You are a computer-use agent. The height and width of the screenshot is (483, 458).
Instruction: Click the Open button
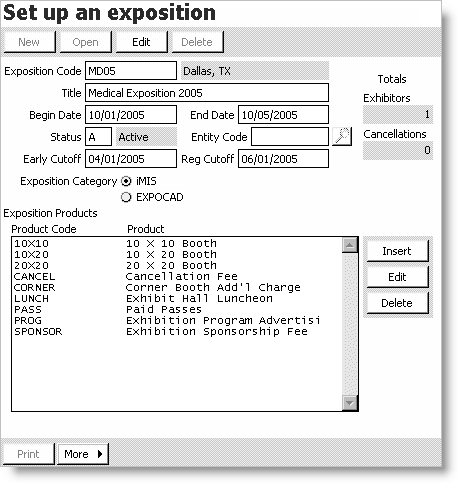pyautogui.click(x=85, y=42)
